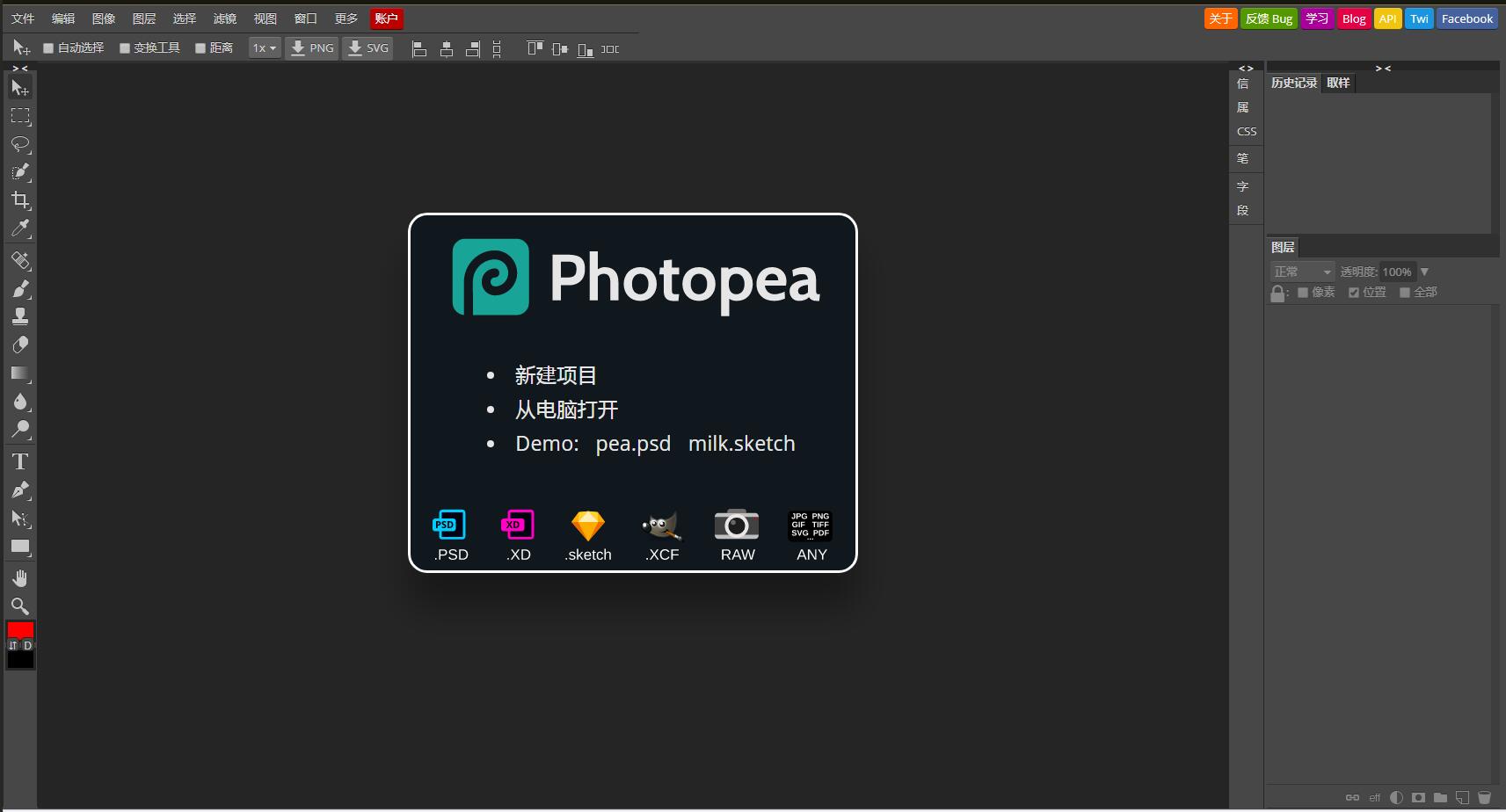Click the .PSD format icon
The image size is (1506, 812).
pos(450,535)
